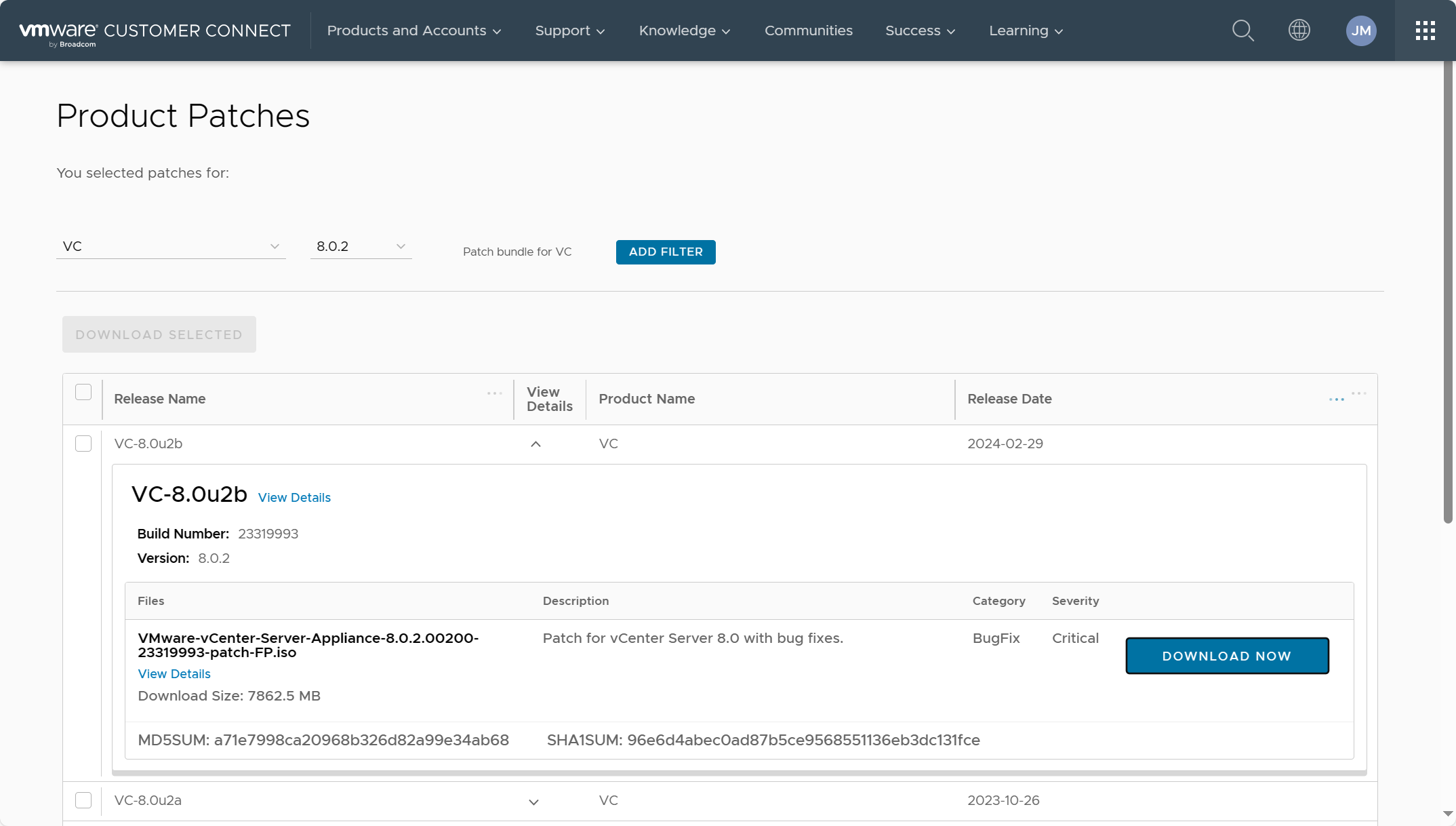
Task: Click the ADD FILTER button
Action: [666, 252]
